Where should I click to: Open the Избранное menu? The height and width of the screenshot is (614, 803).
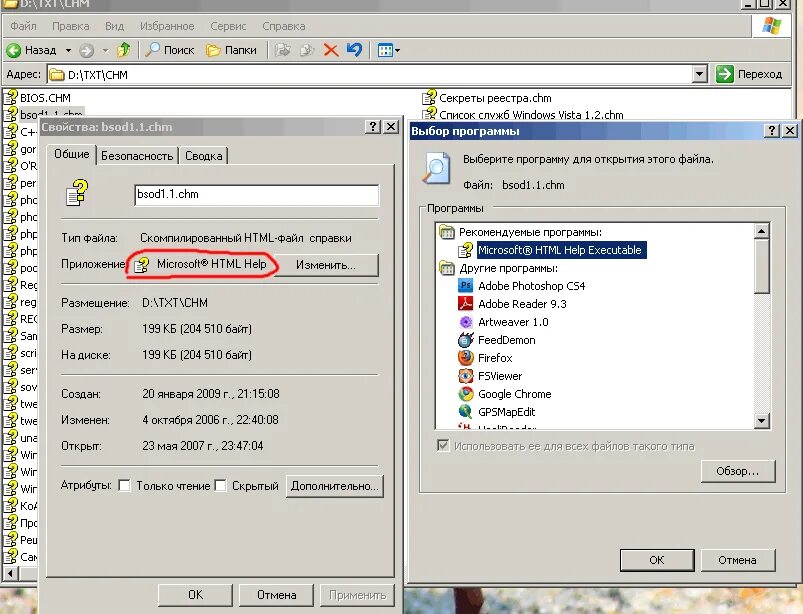(x=167, y=26)
